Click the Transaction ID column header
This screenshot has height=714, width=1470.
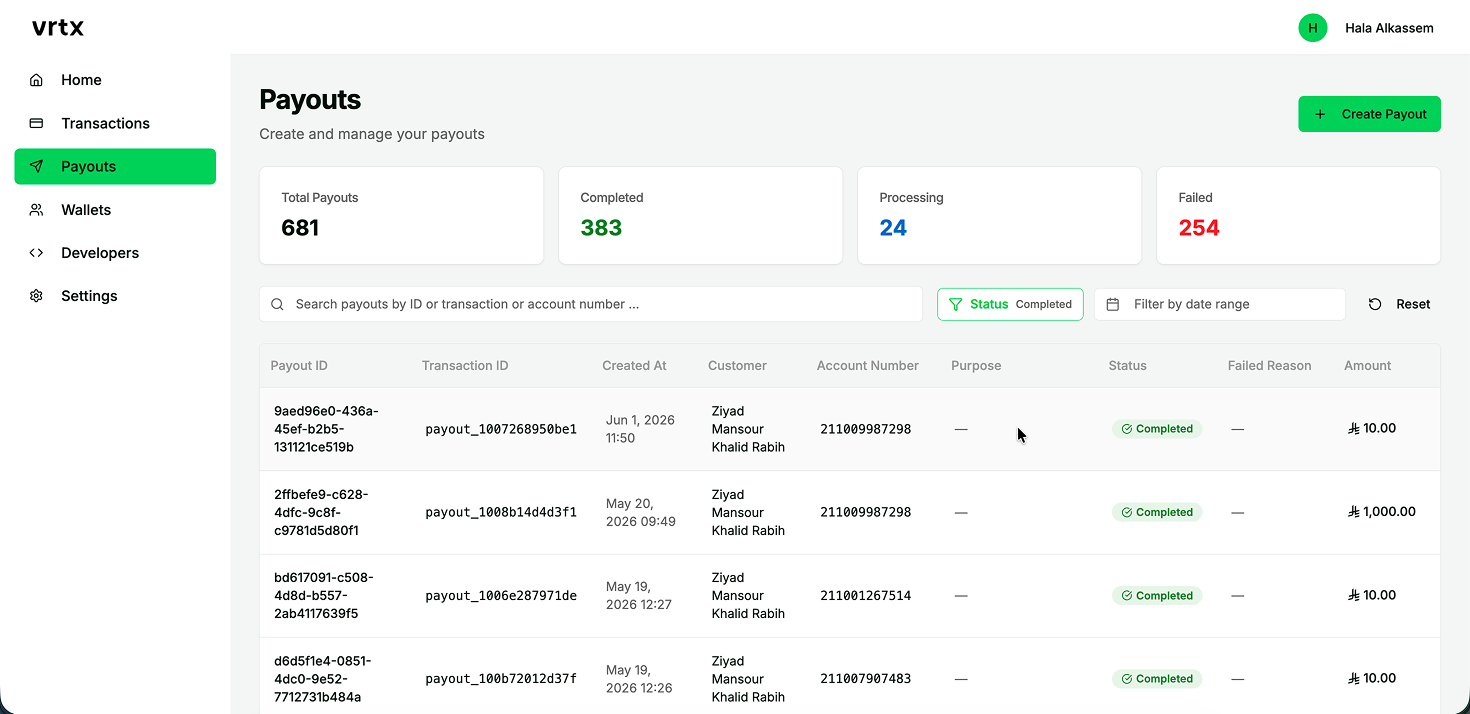point(465,366)
